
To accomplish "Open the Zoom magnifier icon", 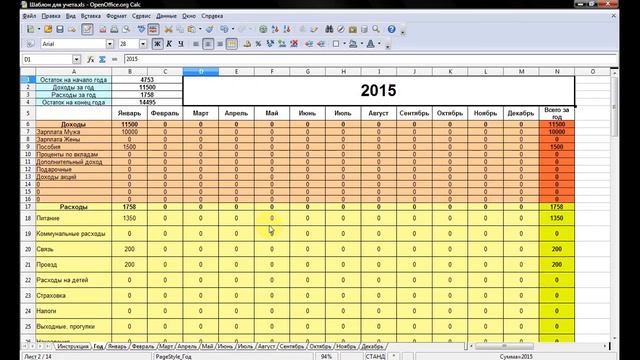I will 376,29.
